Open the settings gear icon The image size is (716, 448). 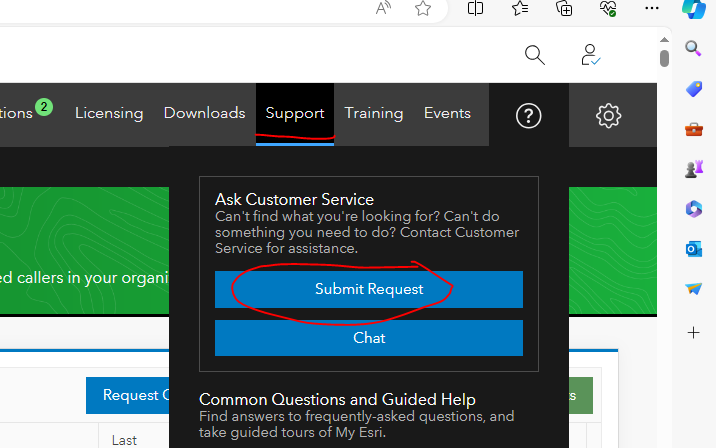click(x=608, y=116)
